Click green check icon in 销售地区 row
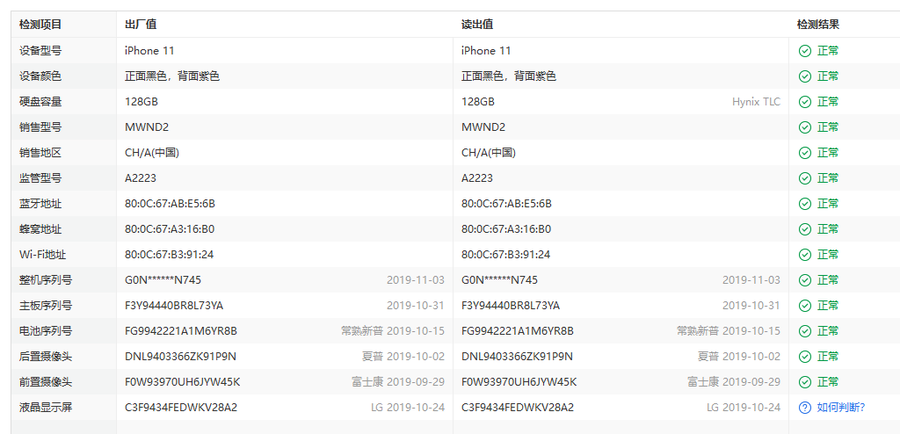The height and width of the screenshot is (434, 900). (805, 153)
